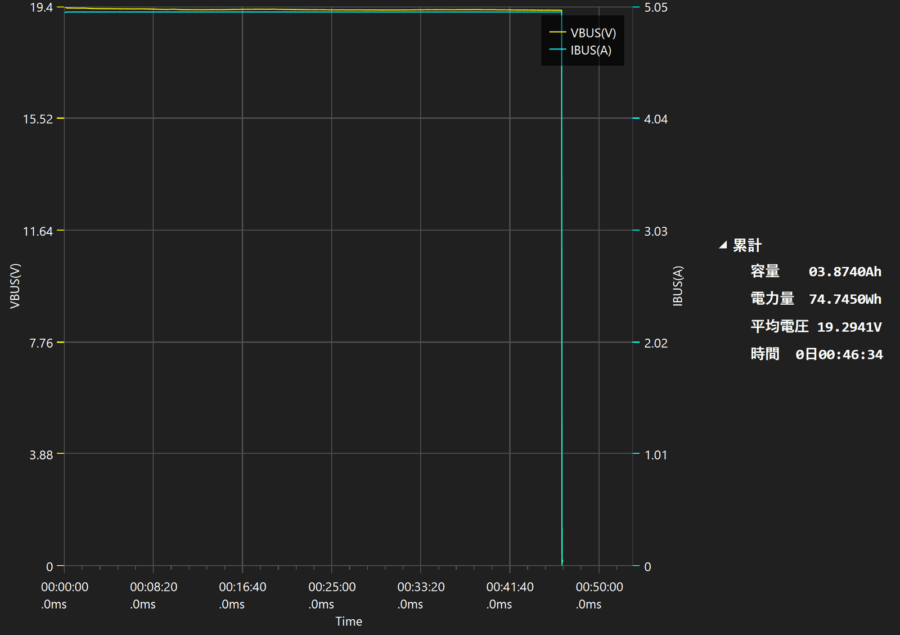Select the 容量 value 03.8740Ah
This screenshot has width=900, height=635.
pos(845,271)
